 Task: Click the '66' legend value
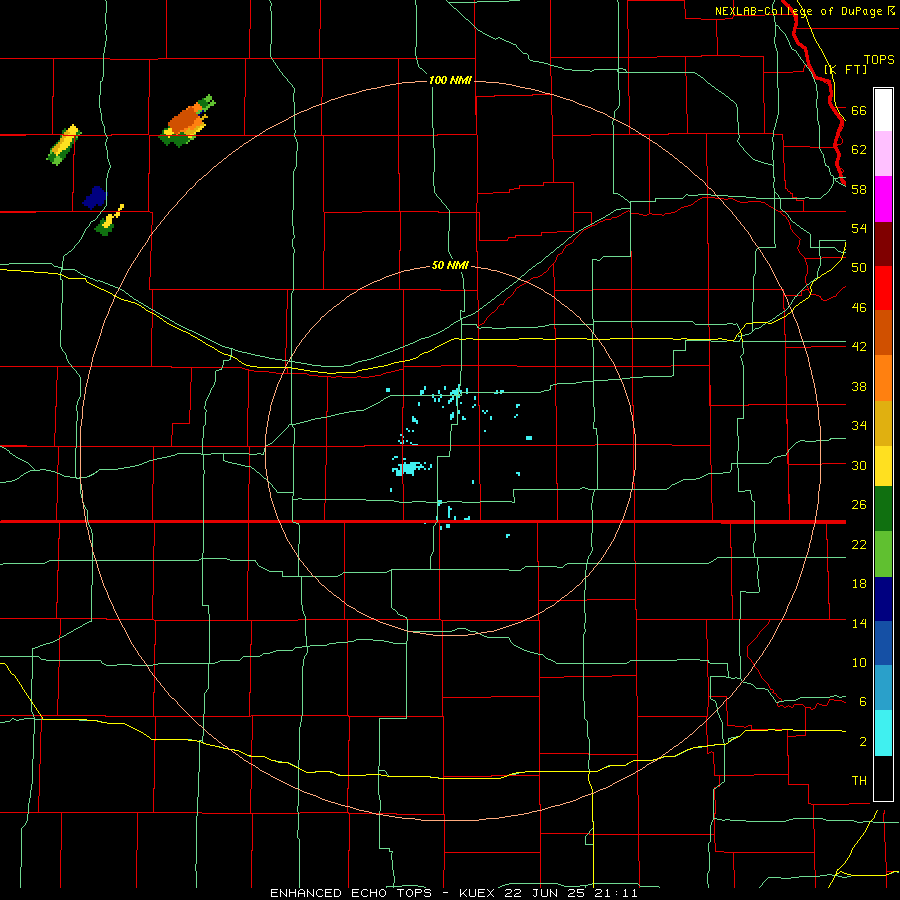pos(859,110)
